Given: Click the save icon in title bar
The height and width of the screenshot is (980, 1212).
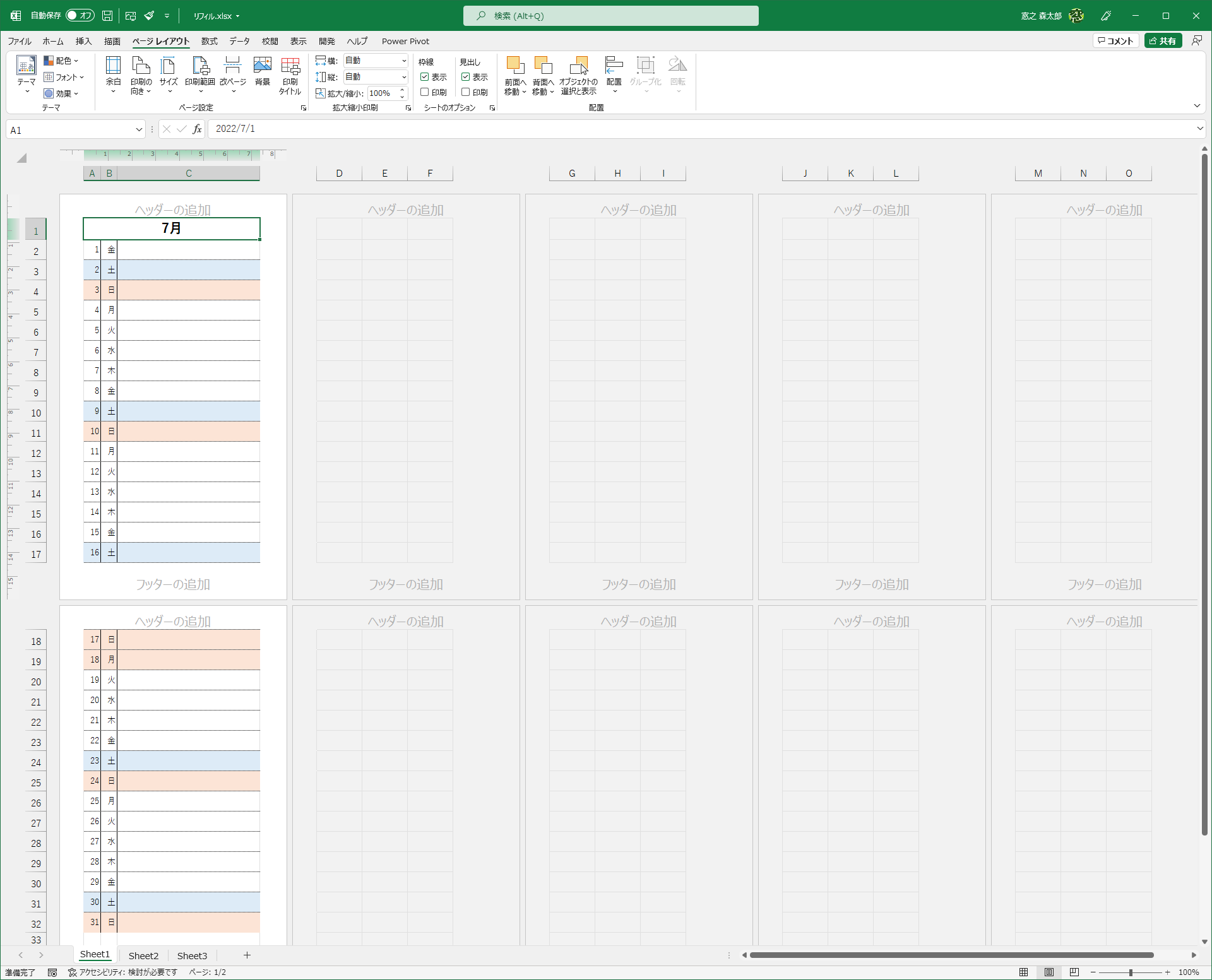Looking at the screenshot, I should click(107, 16).
